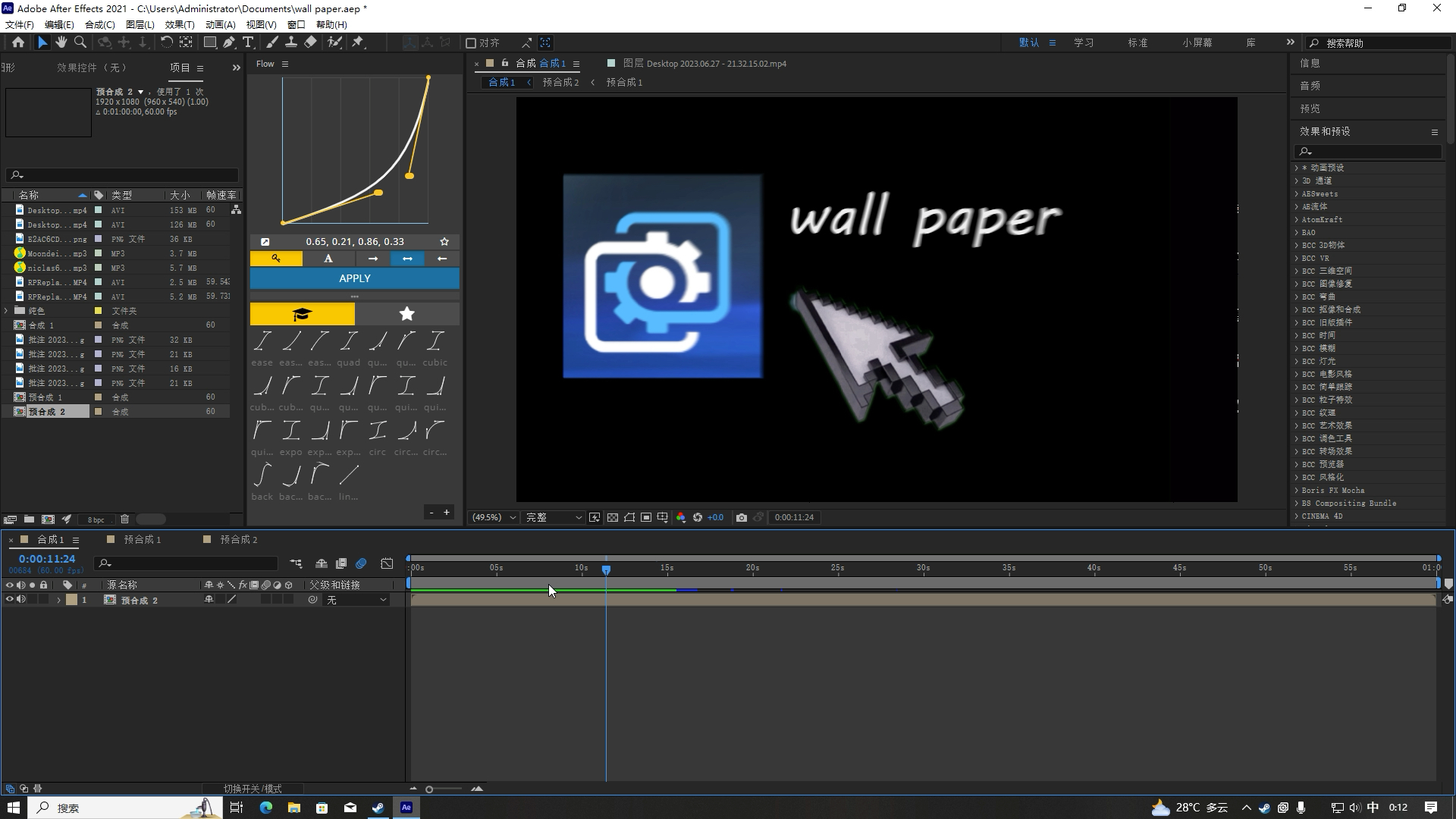This screenshot has width=1456, height=819.
Task: Open the 效果(T) menu
Action: pos(180,24)
